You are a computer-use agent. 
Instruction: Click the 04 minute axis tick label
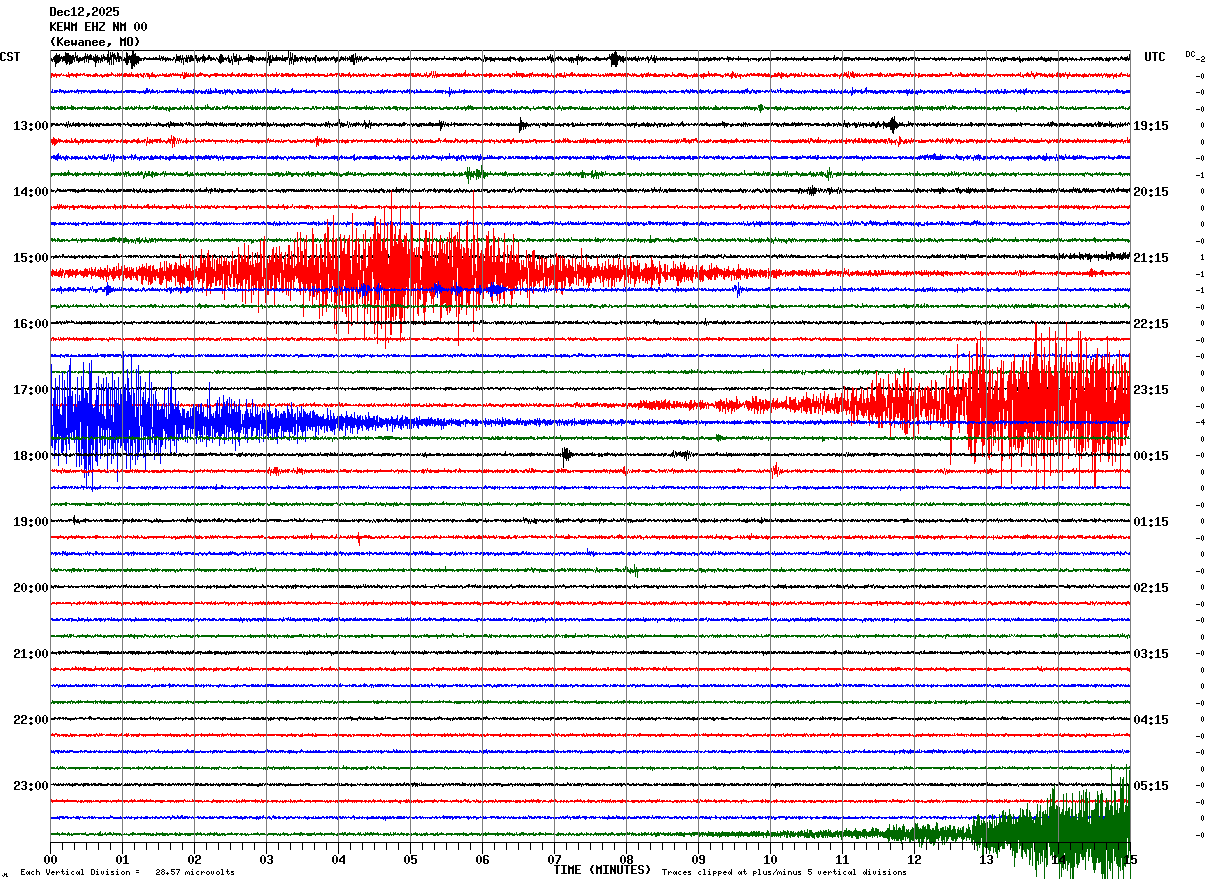[339, 860]
